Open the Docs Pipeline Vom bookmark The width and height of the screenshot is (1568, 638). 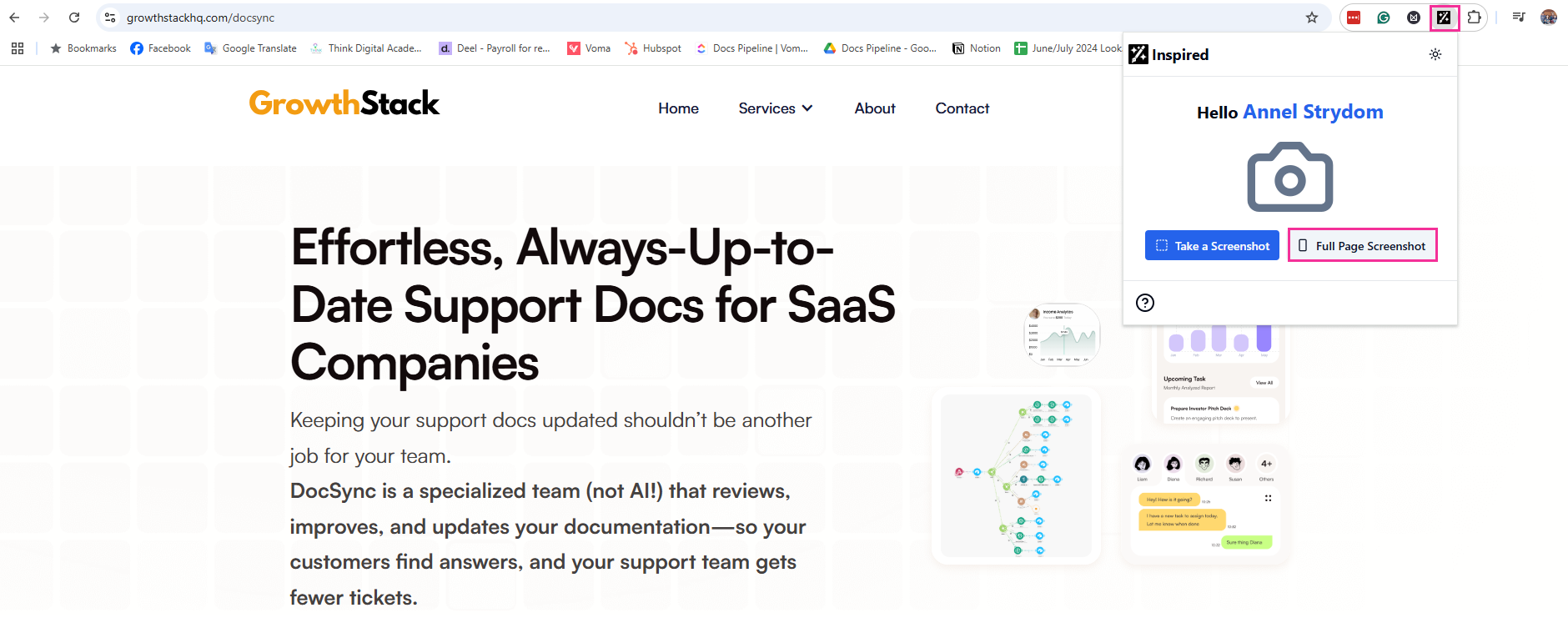tap(751, 48)
